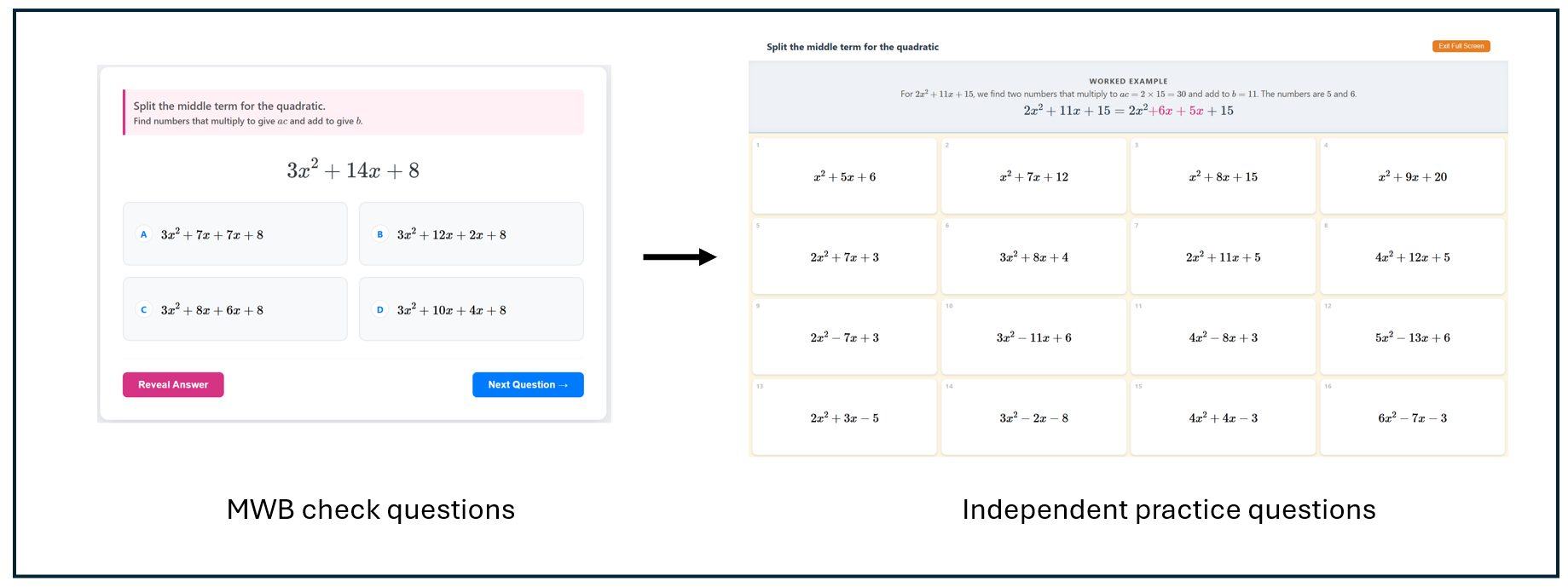Viewport: 1568px width, 587px height.
Task: Choose option D: 3x² + 10x + 4x + 8
Action: [x=472, y=309]
